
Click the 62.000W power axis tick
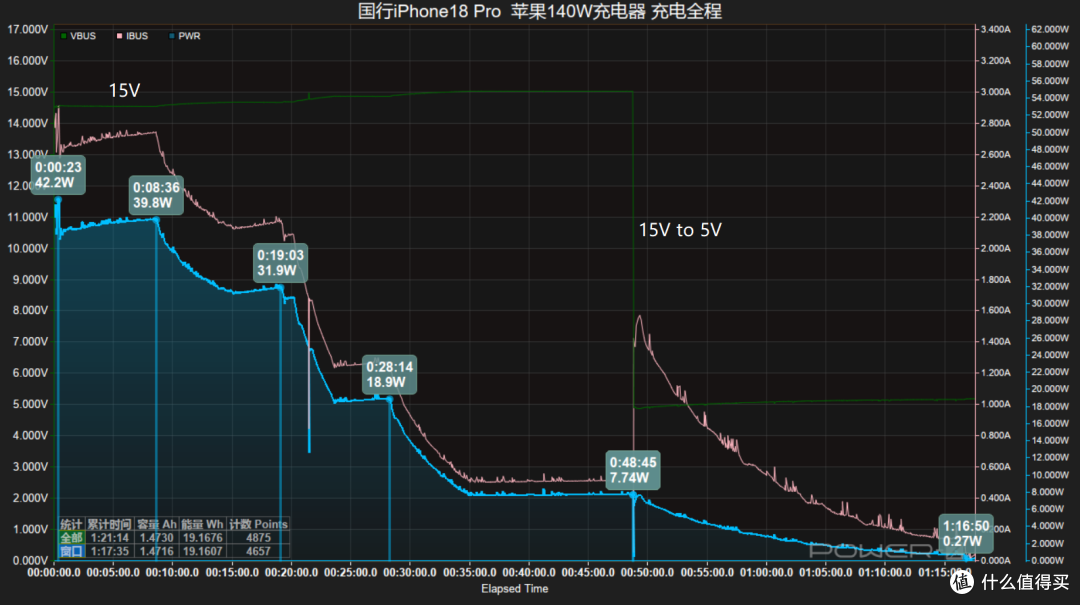pyautogui.click(x=1050, y=30)
